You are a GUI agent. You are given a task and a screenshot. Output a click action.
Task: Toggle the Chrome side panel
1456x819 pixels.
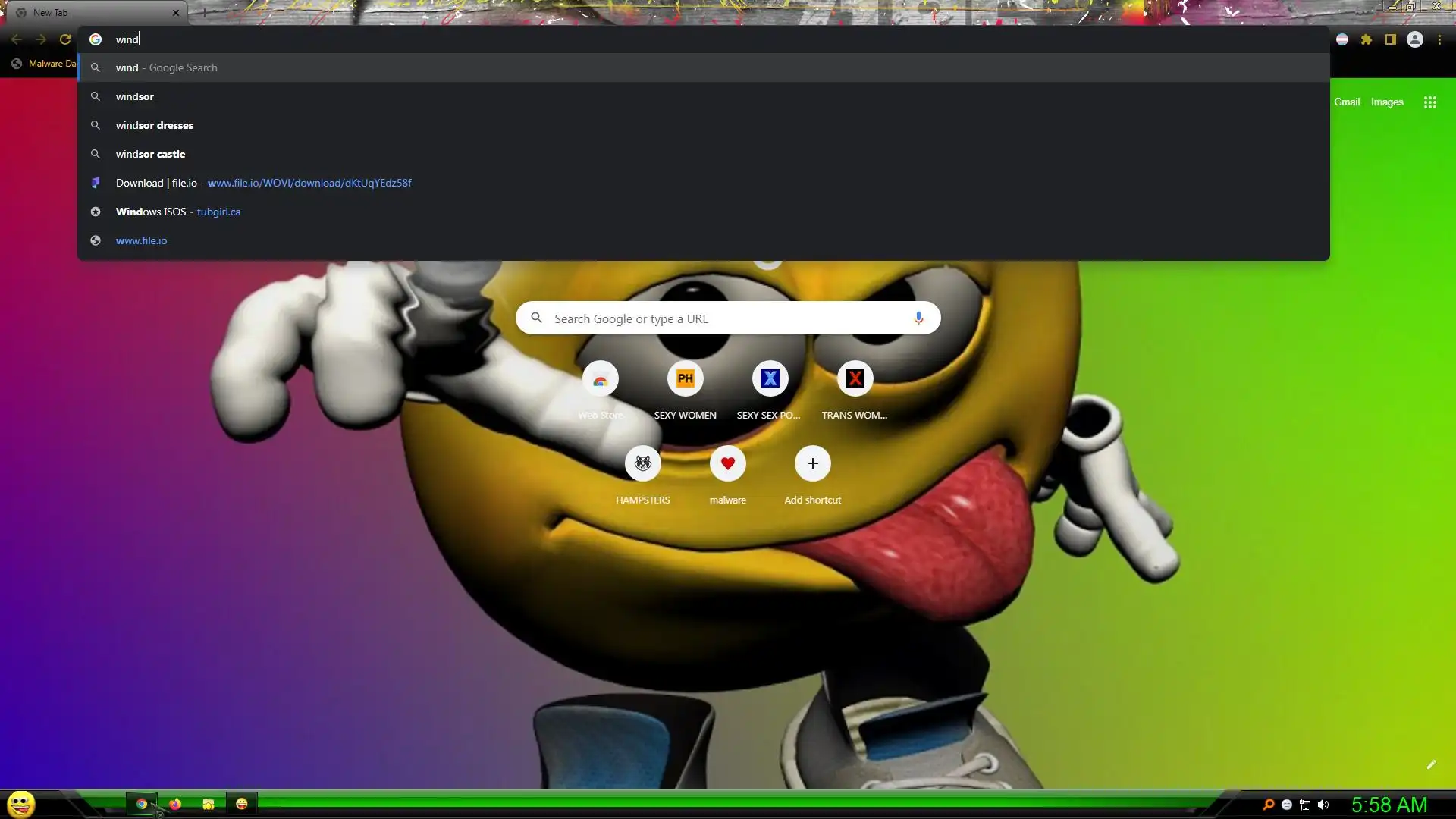[1391, 39]
